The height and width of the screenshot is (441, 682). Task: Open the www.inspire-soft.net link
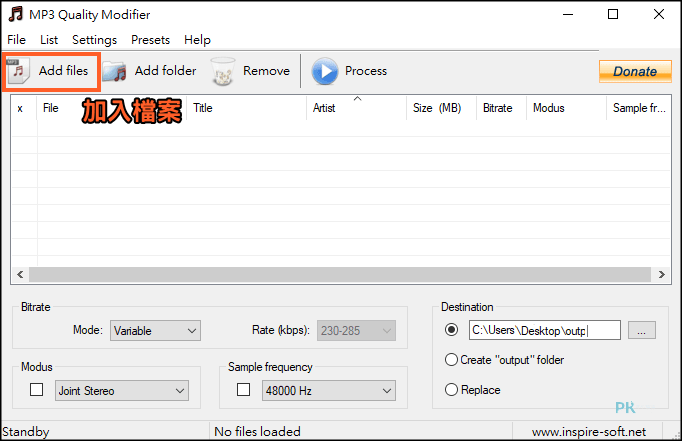588,431
